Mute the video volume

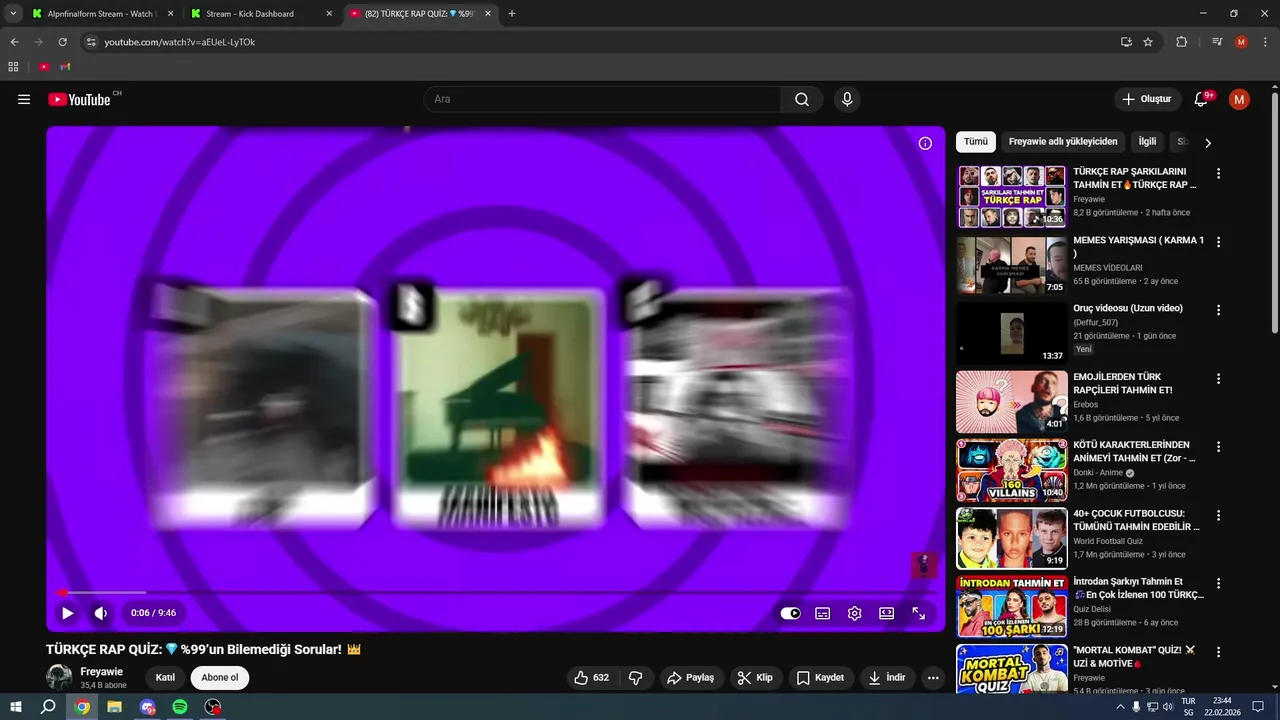pyautogui.click(x=101, y=613)
